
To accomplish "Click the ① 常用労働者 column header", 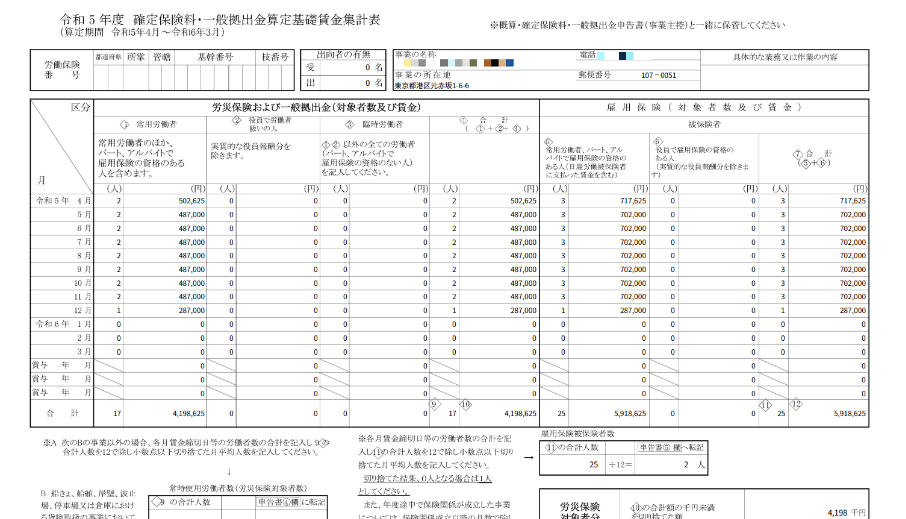I will [149, 125].
